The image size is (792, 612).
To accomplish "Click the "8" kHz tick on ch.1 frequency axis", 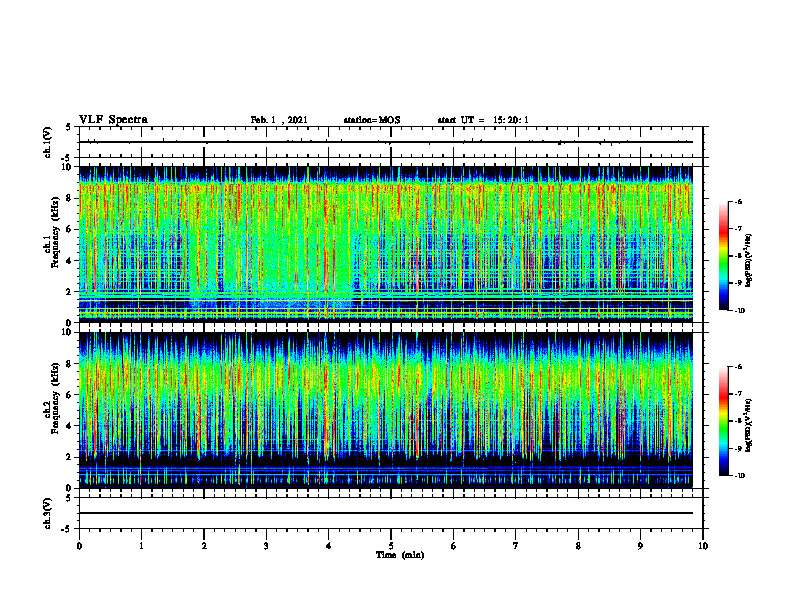I will 69,198.
